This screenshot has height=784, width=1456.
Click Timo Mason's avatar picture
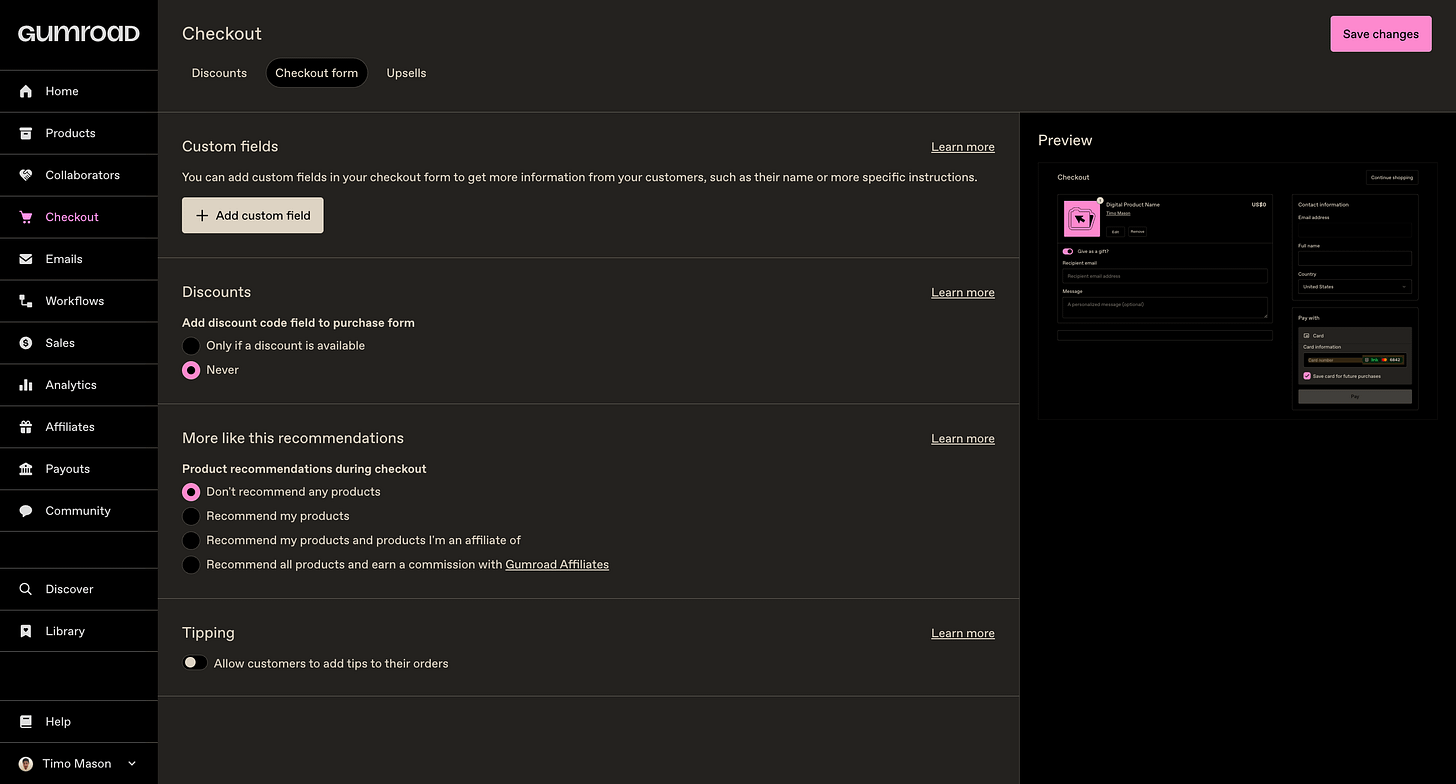coord(26,764)
